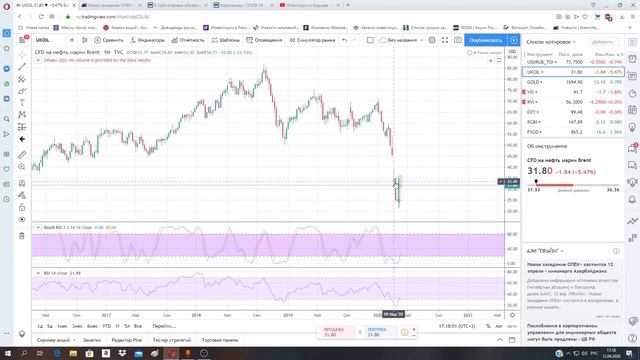Select the text annotation tool
Image resolution: width=640 pixels, height=360 pixels.
(22, 103)
